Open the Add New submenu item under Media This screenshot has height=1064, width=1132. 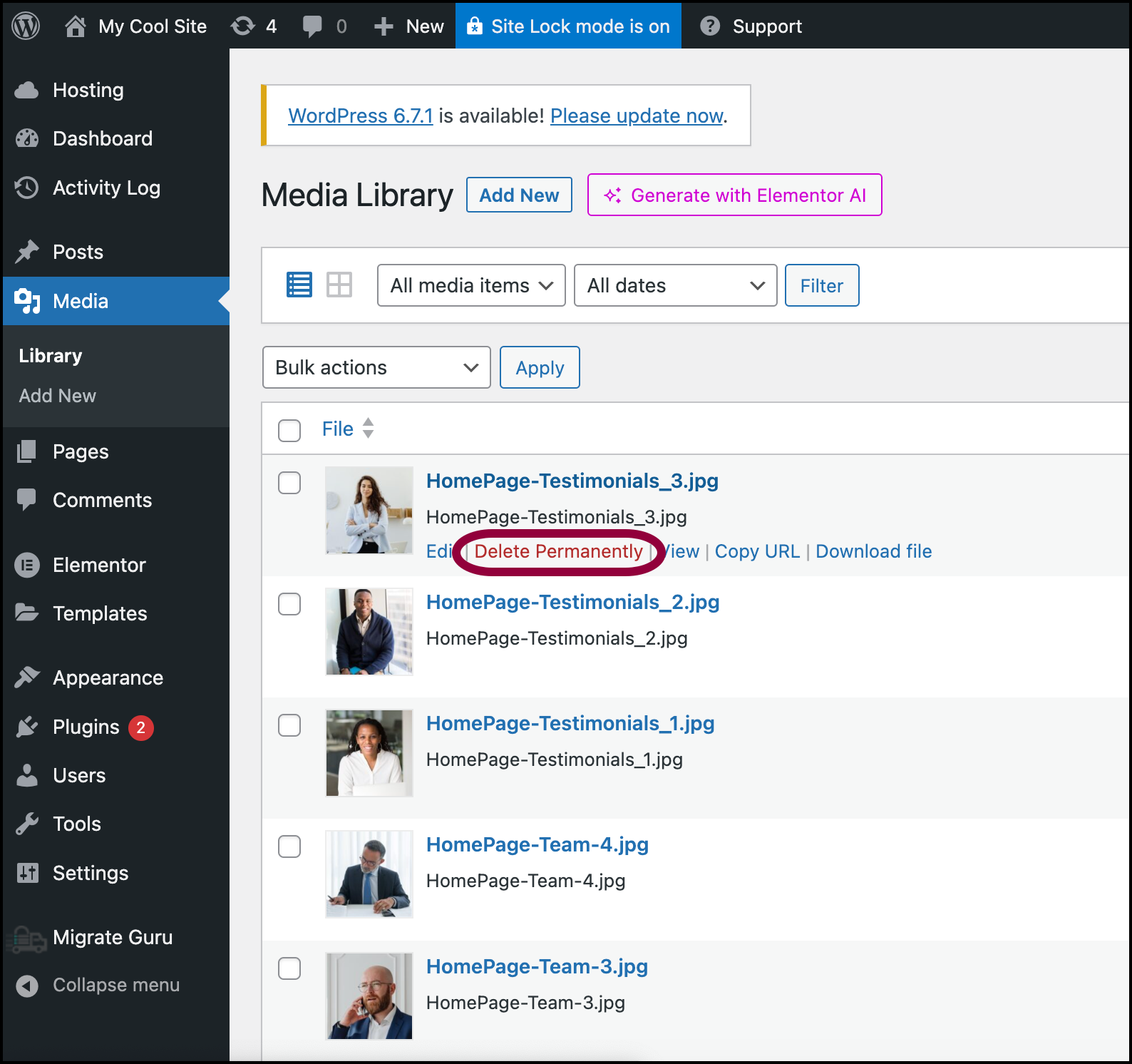58,396
